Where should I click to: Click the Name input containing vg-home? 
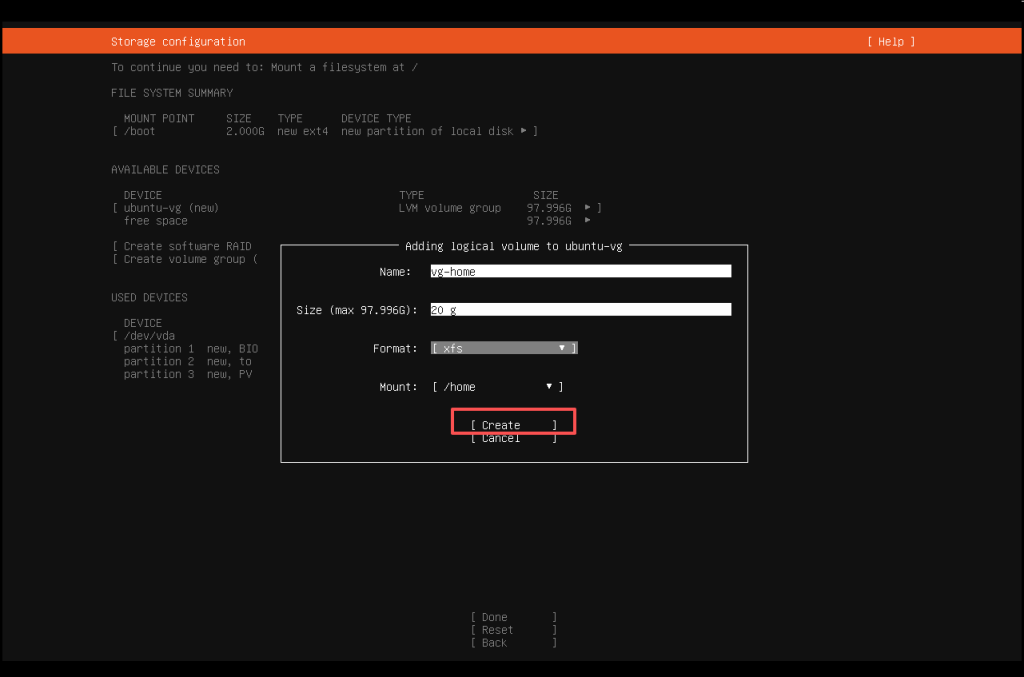click(x=580, y=270)
